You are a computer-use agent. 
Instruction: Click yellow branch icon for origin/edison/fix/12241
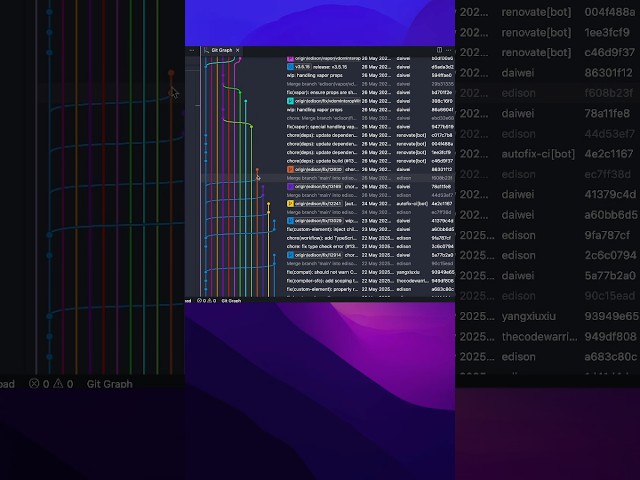[290, 204]
